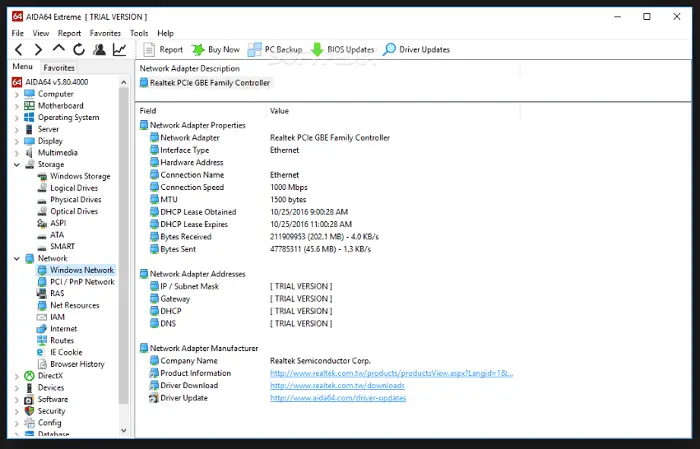Select the RAS tree icon

click(x=42, y=293)
